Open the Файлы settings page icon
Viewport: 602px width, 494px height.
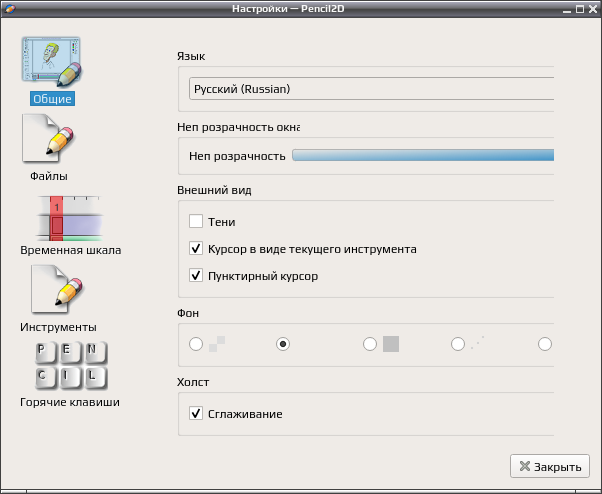coord(49,140)
